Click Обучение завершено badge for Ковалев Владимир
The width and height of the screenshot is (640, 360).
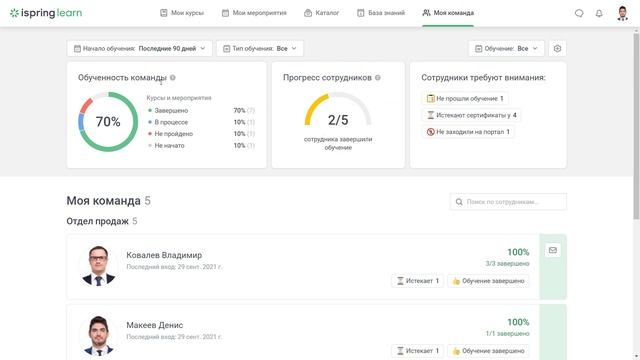(x=488, y=281)
